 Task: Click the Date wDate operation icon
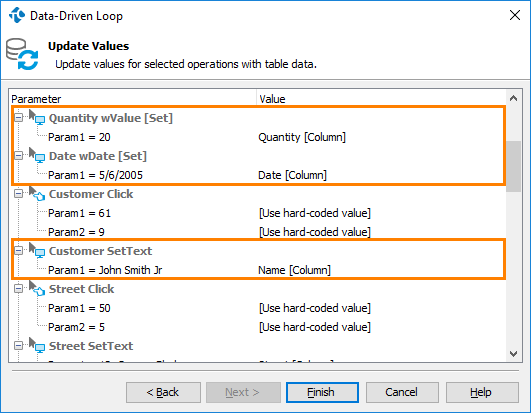click(x=37, y=155)
